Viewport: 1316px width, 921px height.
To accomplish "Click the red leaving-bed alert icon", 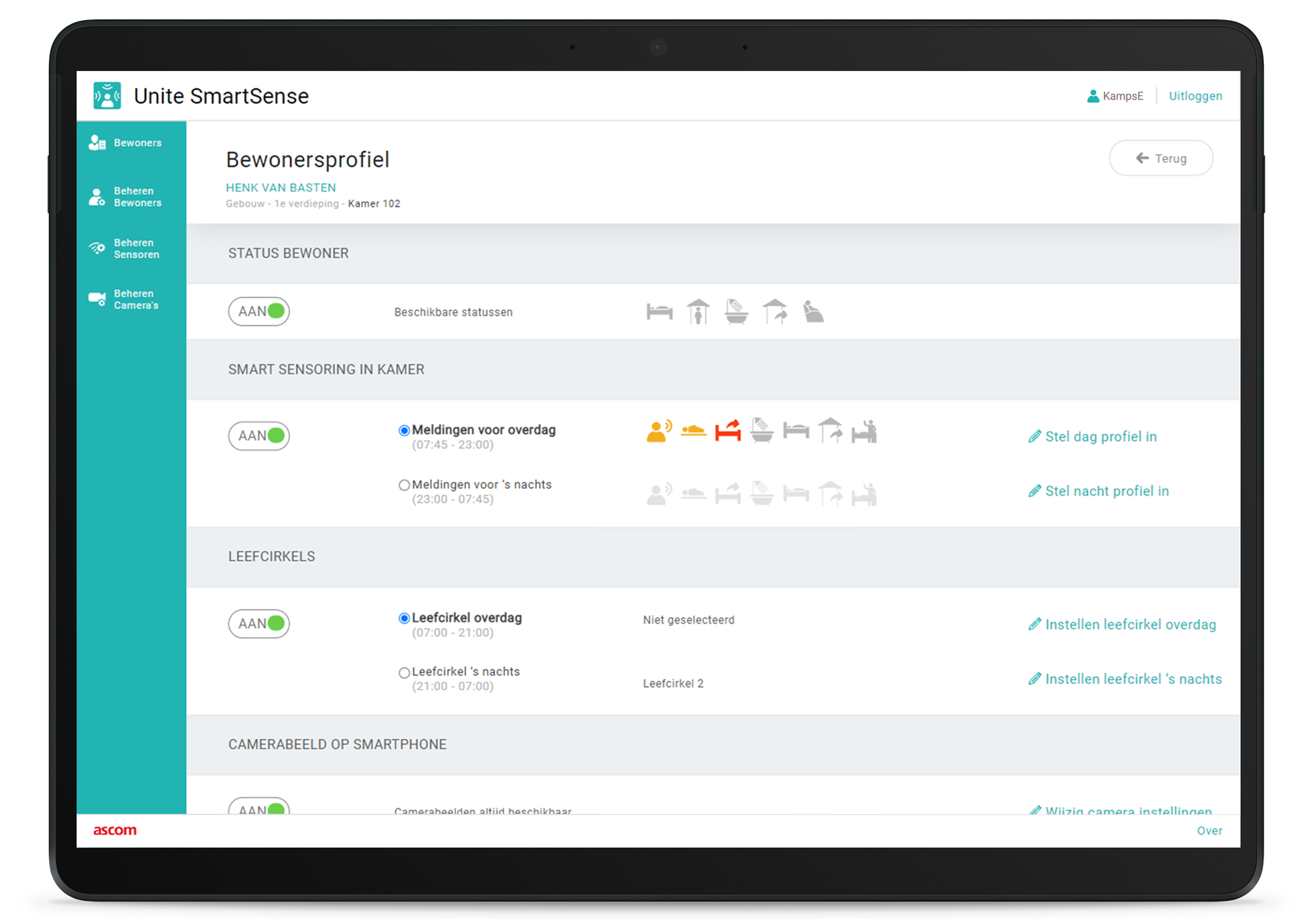I will (727, 431).
